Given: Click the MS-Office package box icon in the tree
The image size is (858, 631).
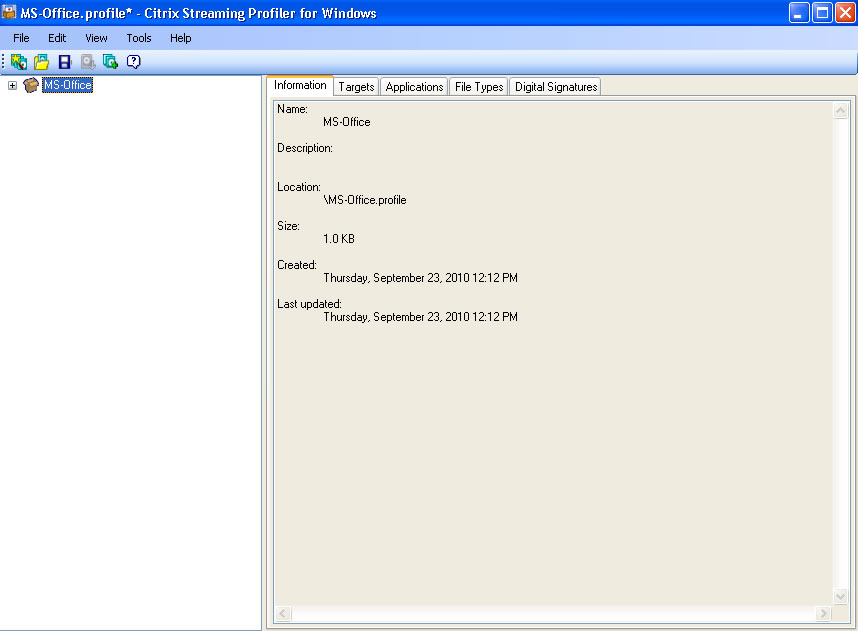Looking at the screenshot, I should 31,85.
